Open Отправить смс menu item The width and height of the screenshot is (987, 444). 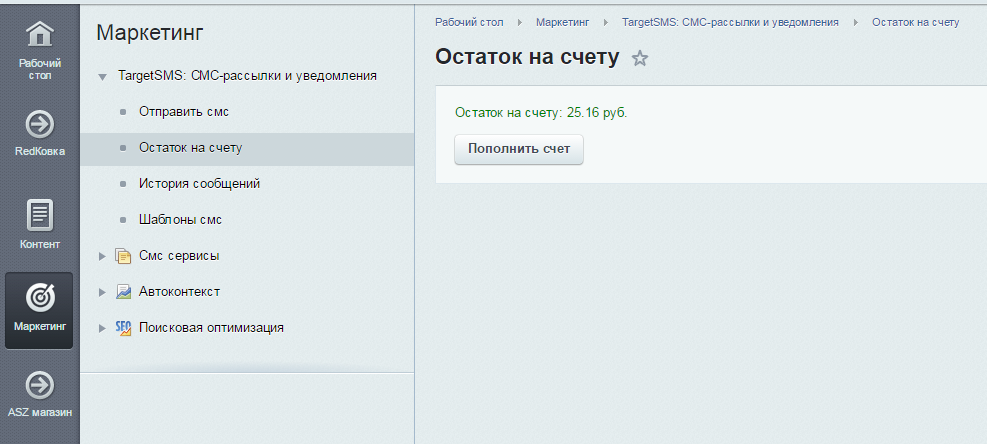[x=184, y=112]
